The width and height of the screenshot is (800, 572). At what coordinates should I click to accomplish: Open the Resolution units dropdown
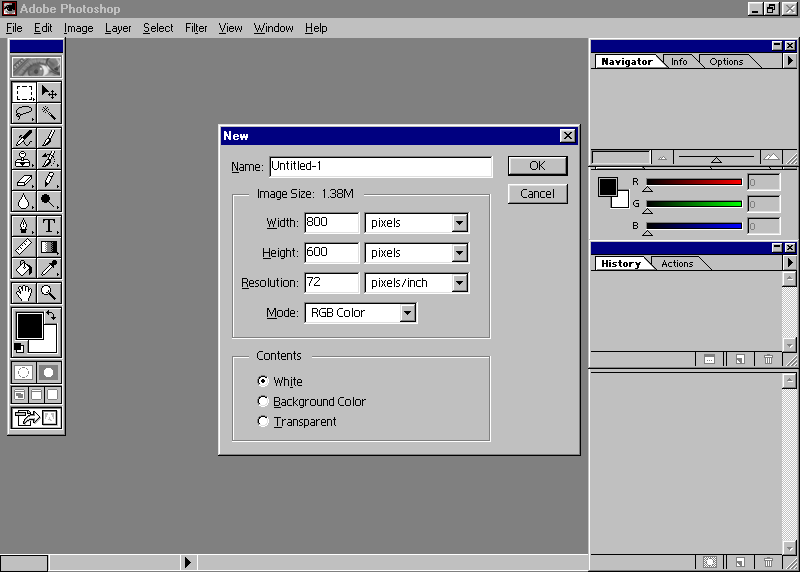point(459,283)
